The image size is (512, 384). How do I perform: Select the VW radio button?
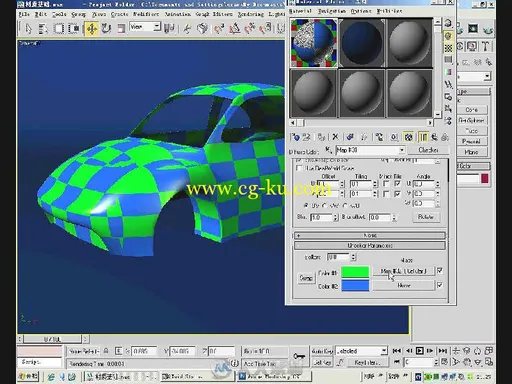tap(324, 206)
